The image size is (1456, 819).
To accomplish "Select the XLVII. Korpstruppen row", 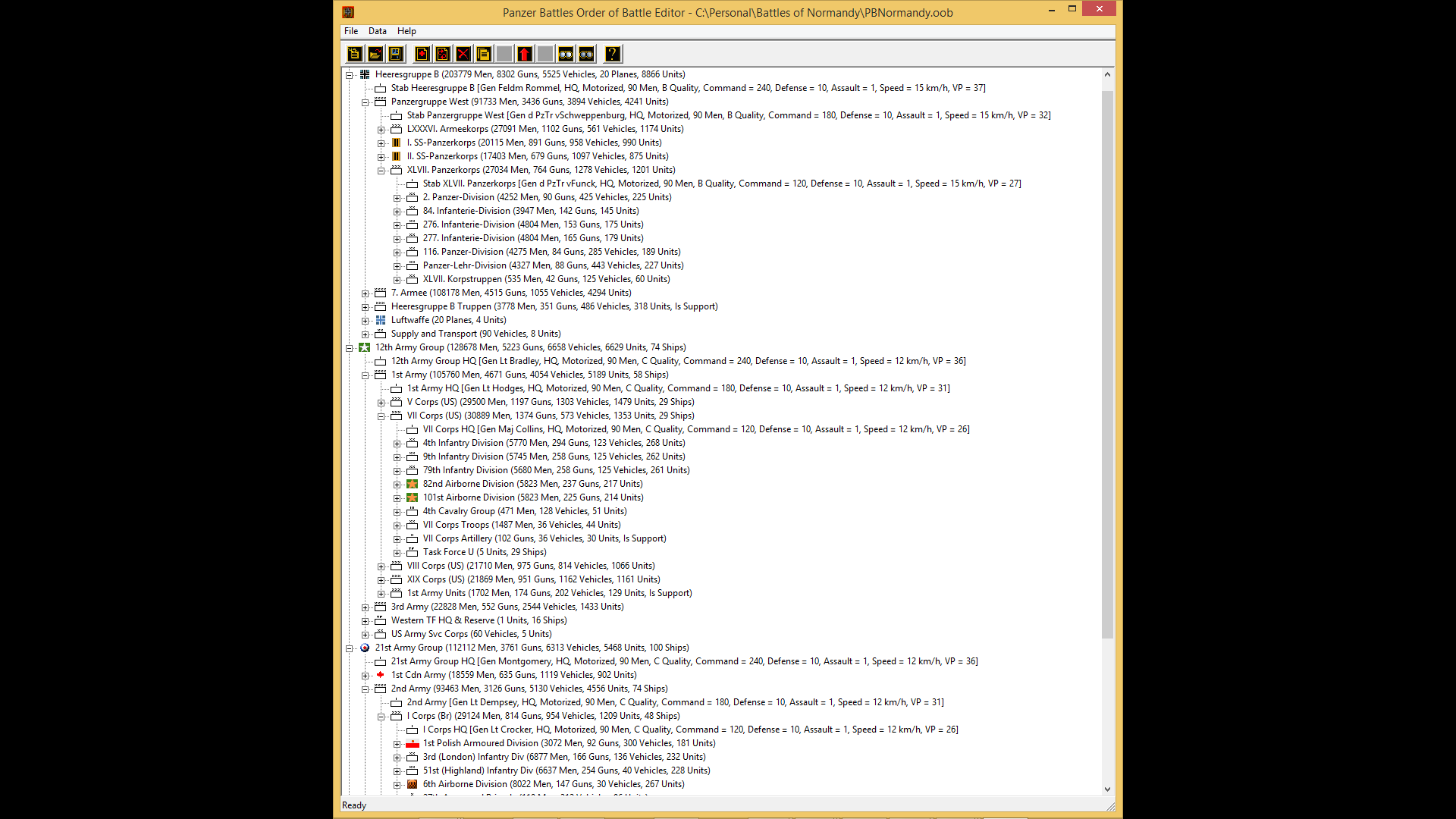I will click(546, 279).
